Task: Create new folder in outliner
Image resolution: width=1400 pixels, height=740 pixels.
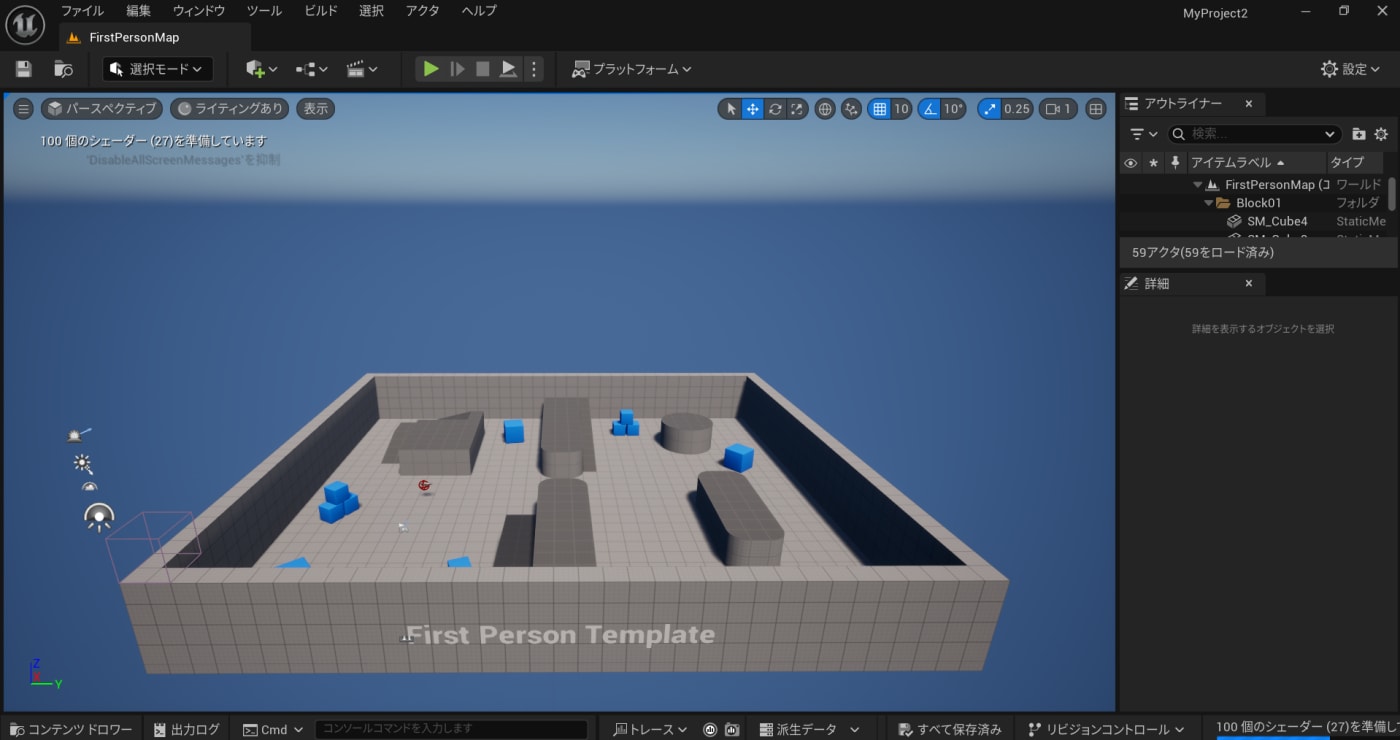Action: [x=1359, y=133]
